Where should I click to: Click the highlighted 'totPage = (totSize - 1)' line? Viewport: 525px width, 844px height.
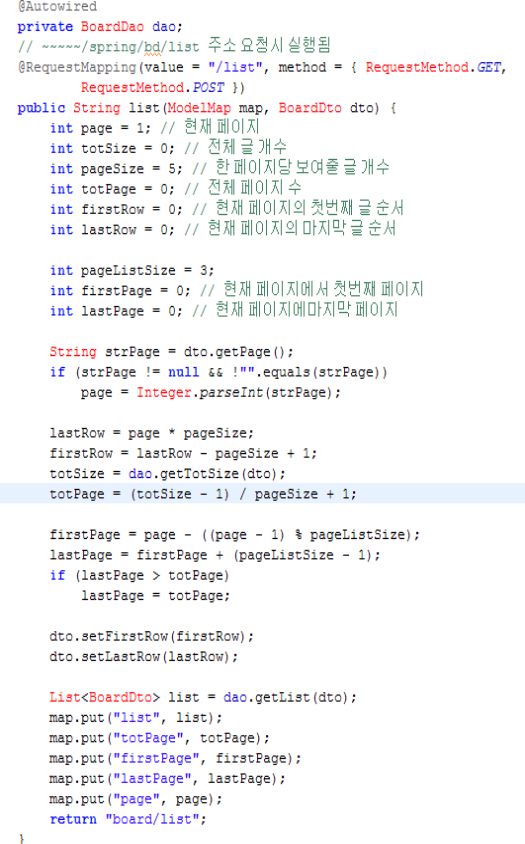click(203, 494)
